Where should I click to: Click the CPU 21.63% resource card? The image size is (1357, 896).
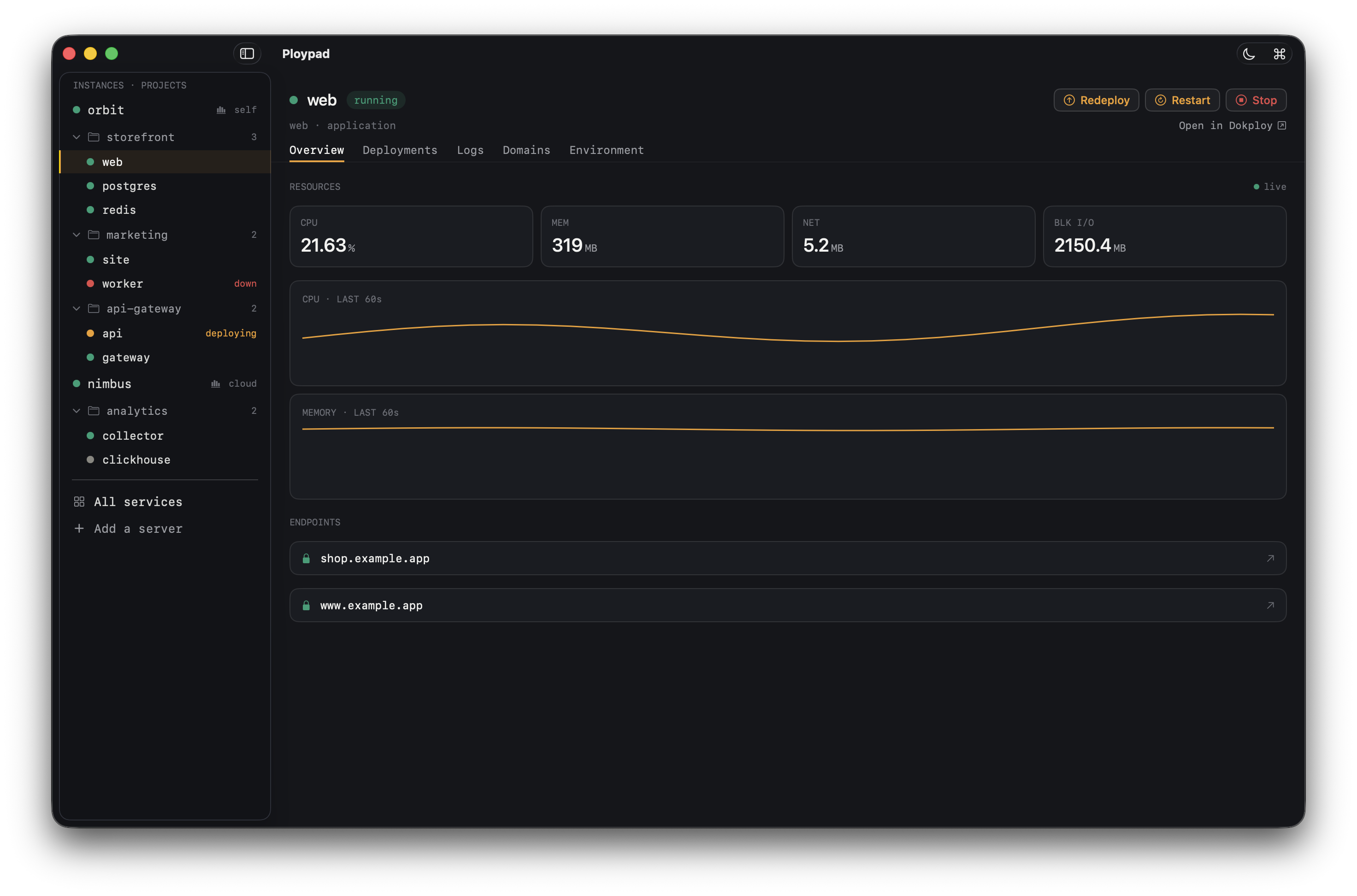click(x=411, y=236)
